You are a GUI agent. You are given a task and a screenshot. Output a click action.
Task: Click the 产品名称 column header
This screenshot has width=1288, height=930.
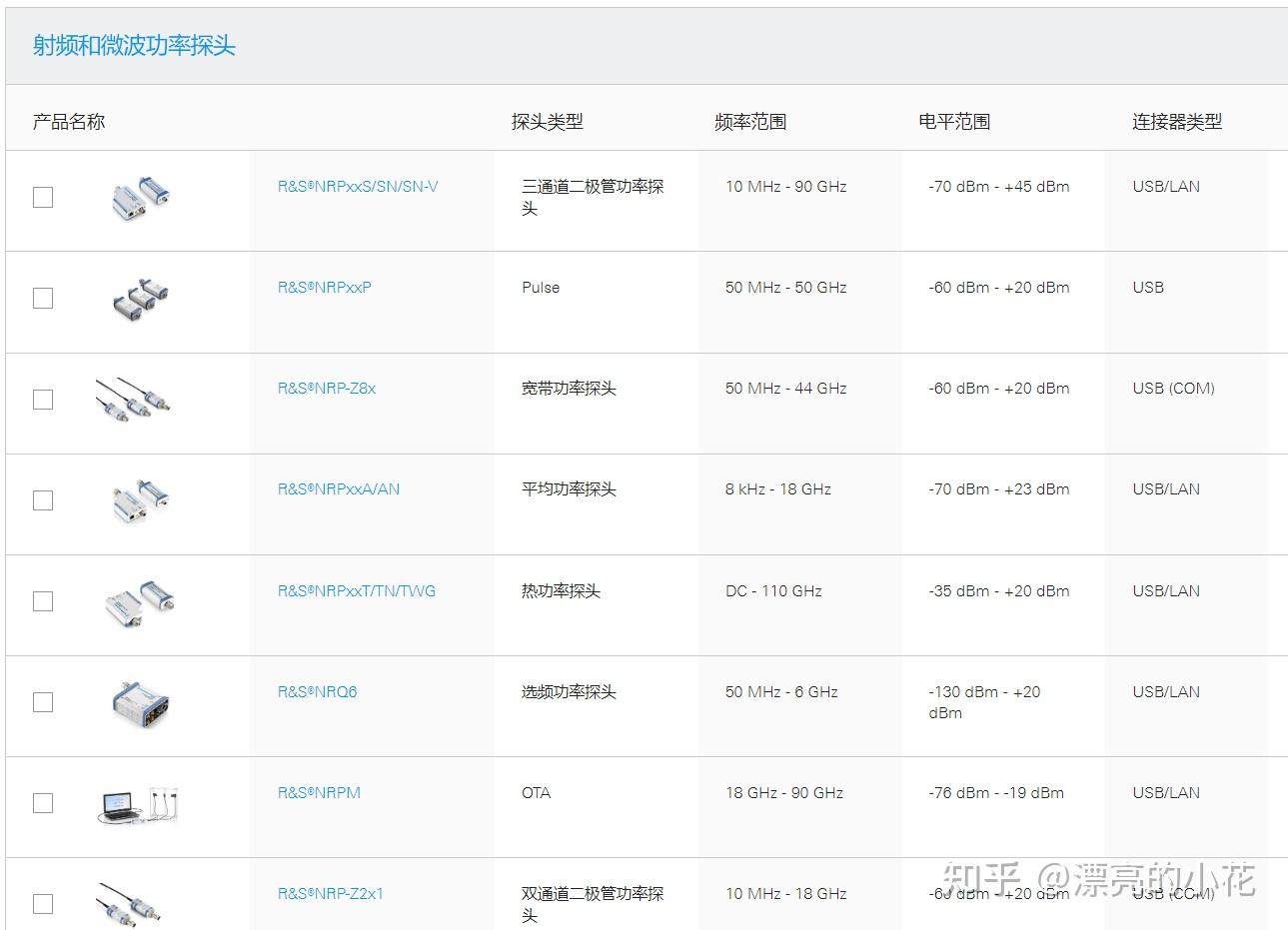pyautogui.click(x=69, y=122)
